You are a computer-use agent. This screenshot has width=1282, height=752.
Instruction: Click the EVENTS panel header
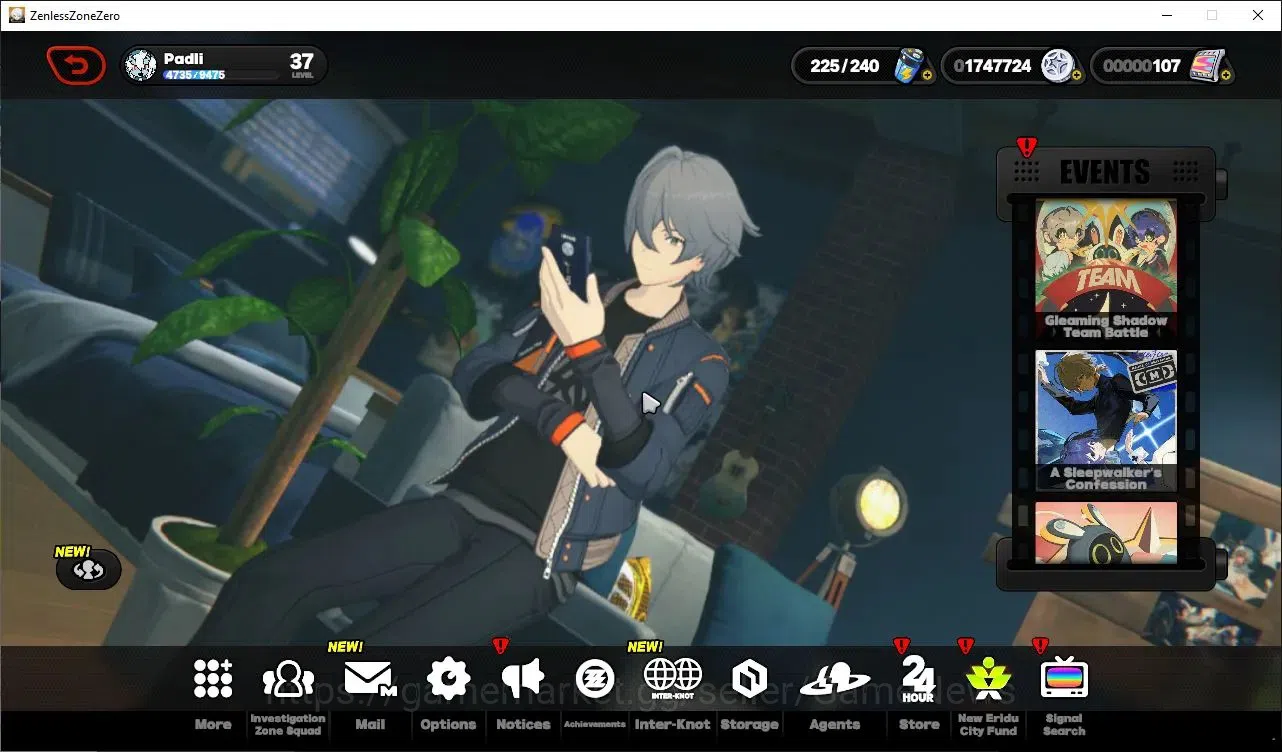tap(1105, 172)
